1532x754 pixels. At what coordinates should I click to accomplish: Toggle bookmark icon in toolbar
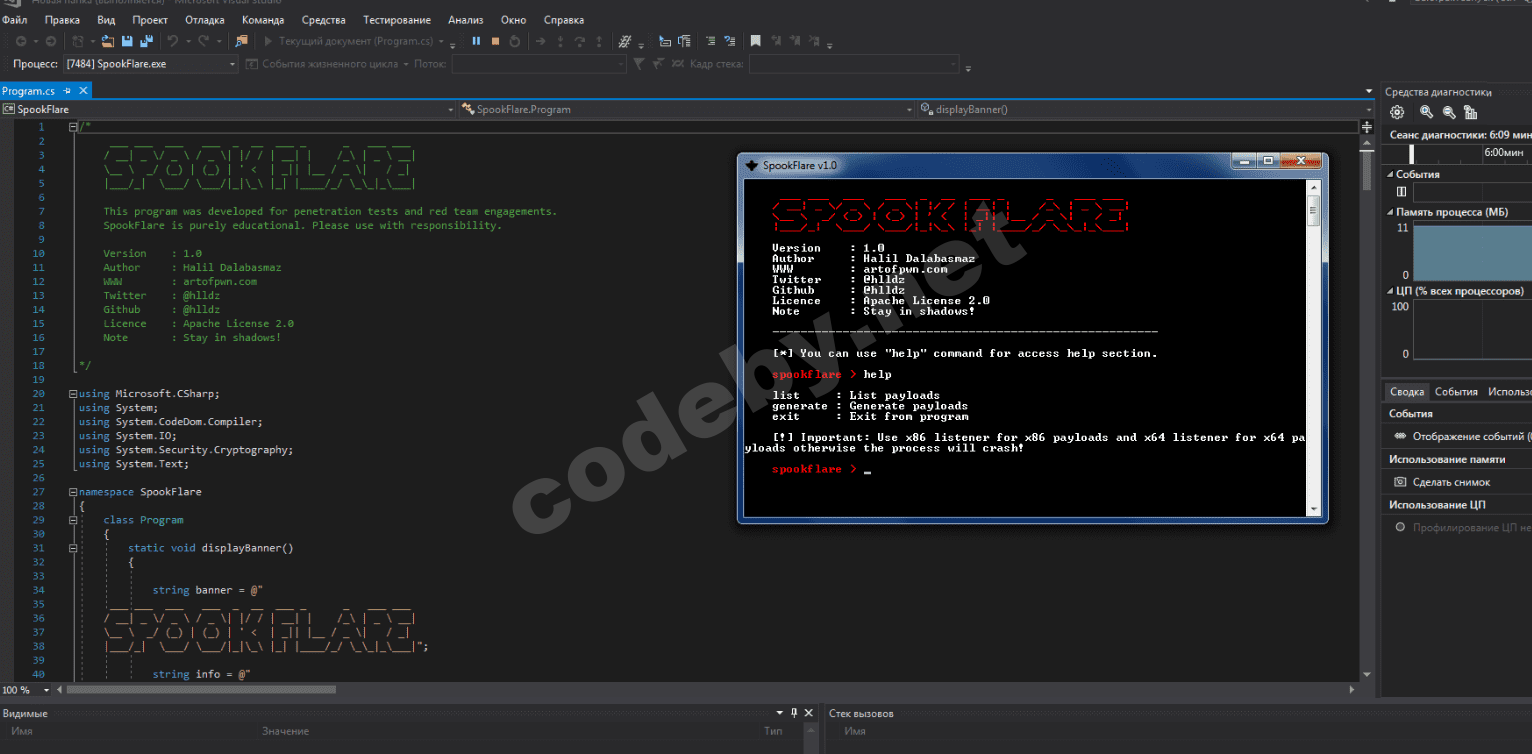[755, 41]
